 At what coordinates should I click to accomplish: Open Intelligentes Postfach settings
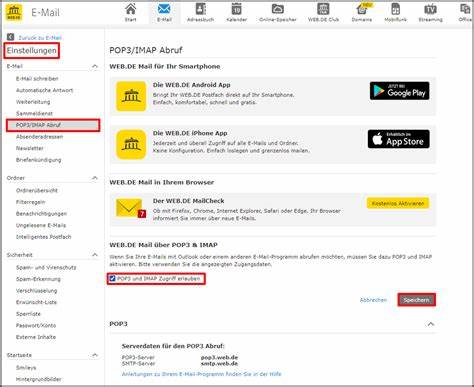coord(44,237)
